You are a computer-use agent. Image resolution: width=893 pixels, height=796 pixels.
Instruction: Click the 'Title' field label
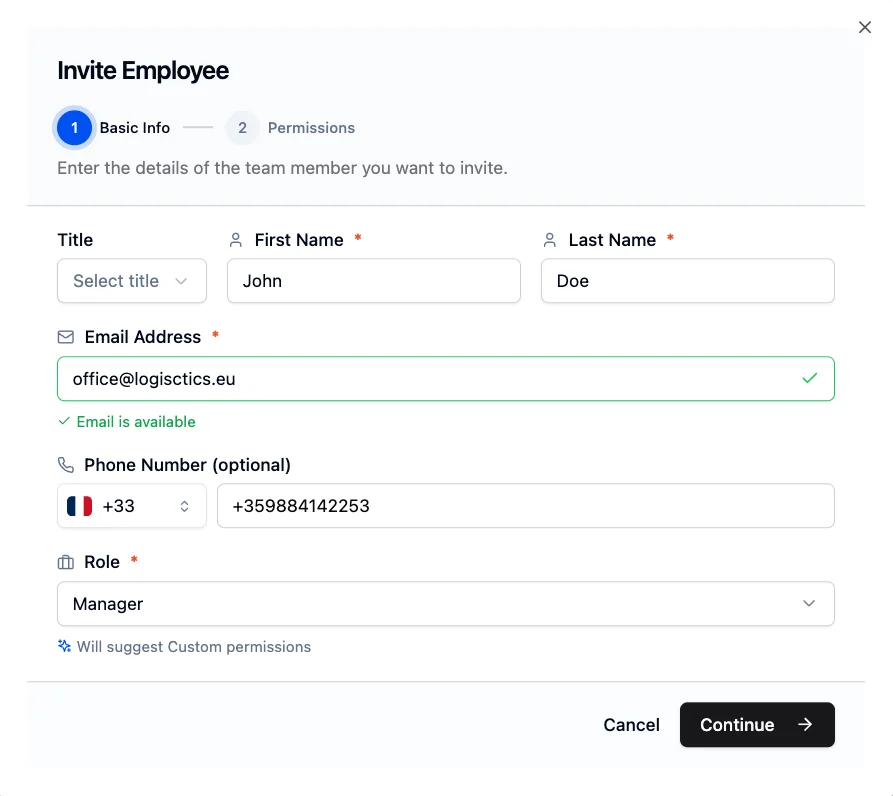click(75, 240)
